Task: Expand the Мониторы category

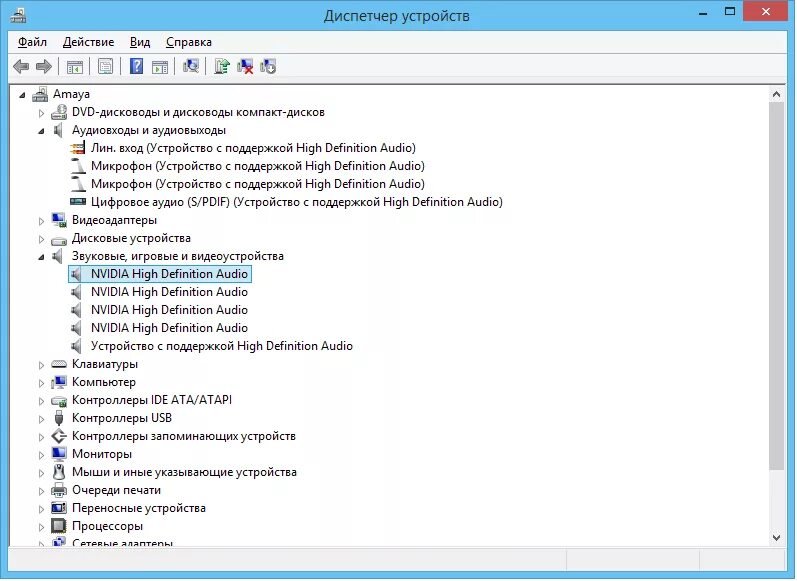Action: pos(42,455)
